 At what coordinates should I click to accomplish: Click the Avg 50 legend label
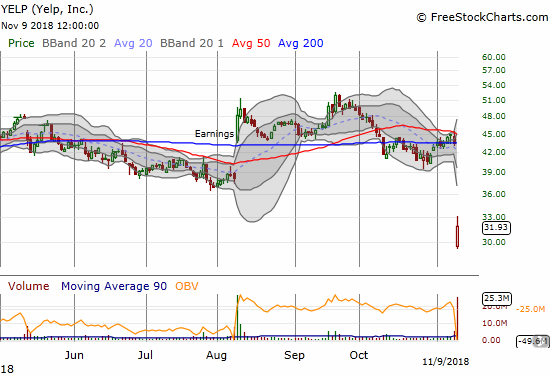[251, 43]
